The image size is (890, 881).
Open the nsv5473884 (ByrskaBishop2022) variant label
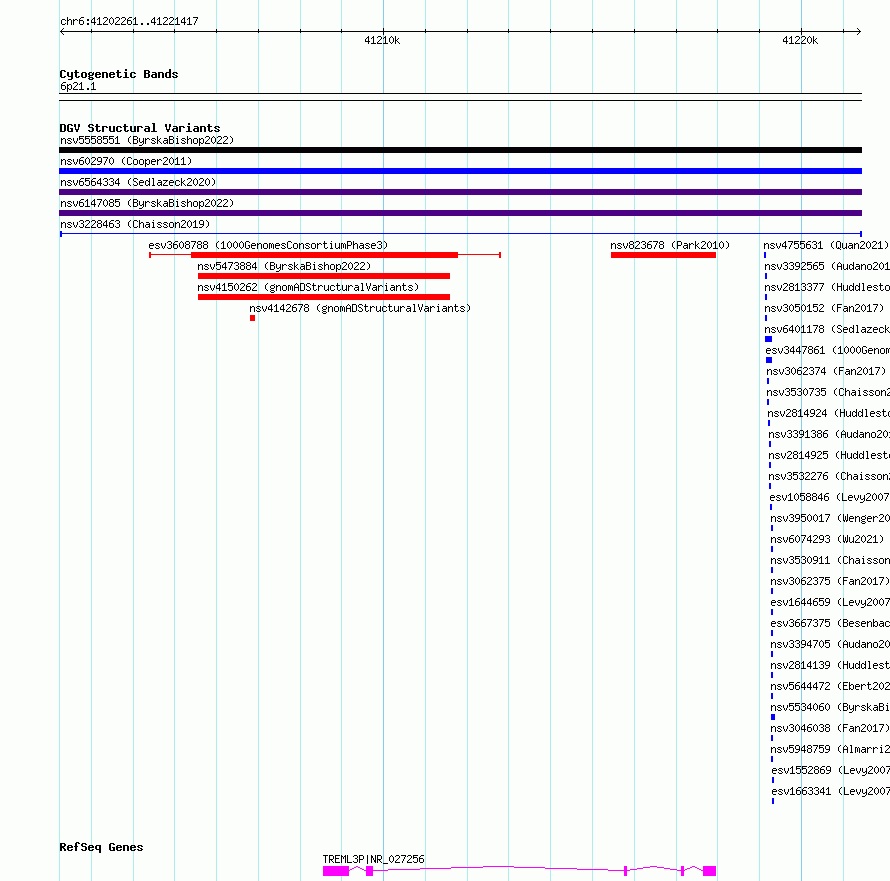click(x=284, y=266)
